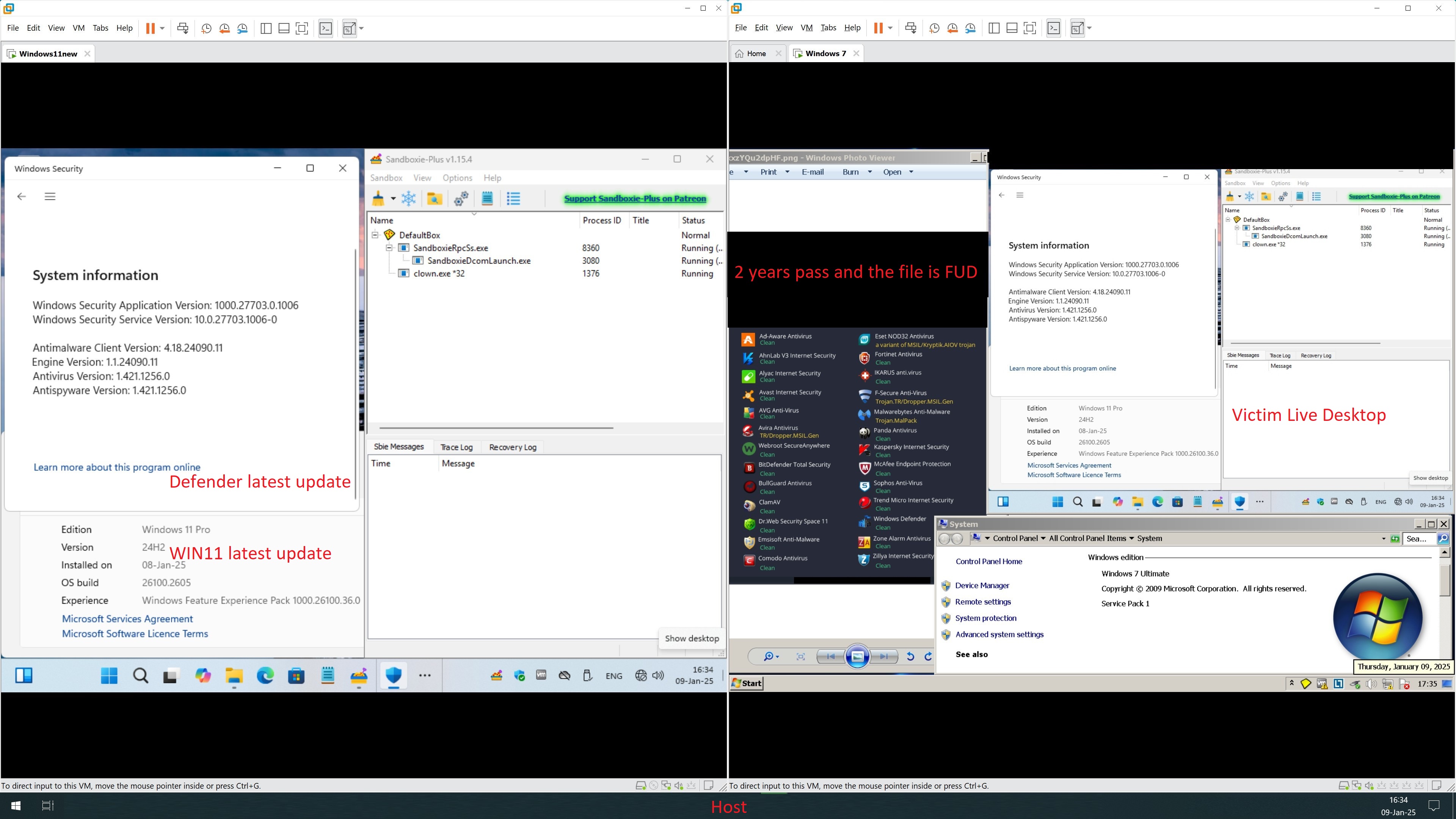Click folder browse icon in large Sandboxie-Plus
This screenshot has height=819, width=1456.
tap(435, 198)
